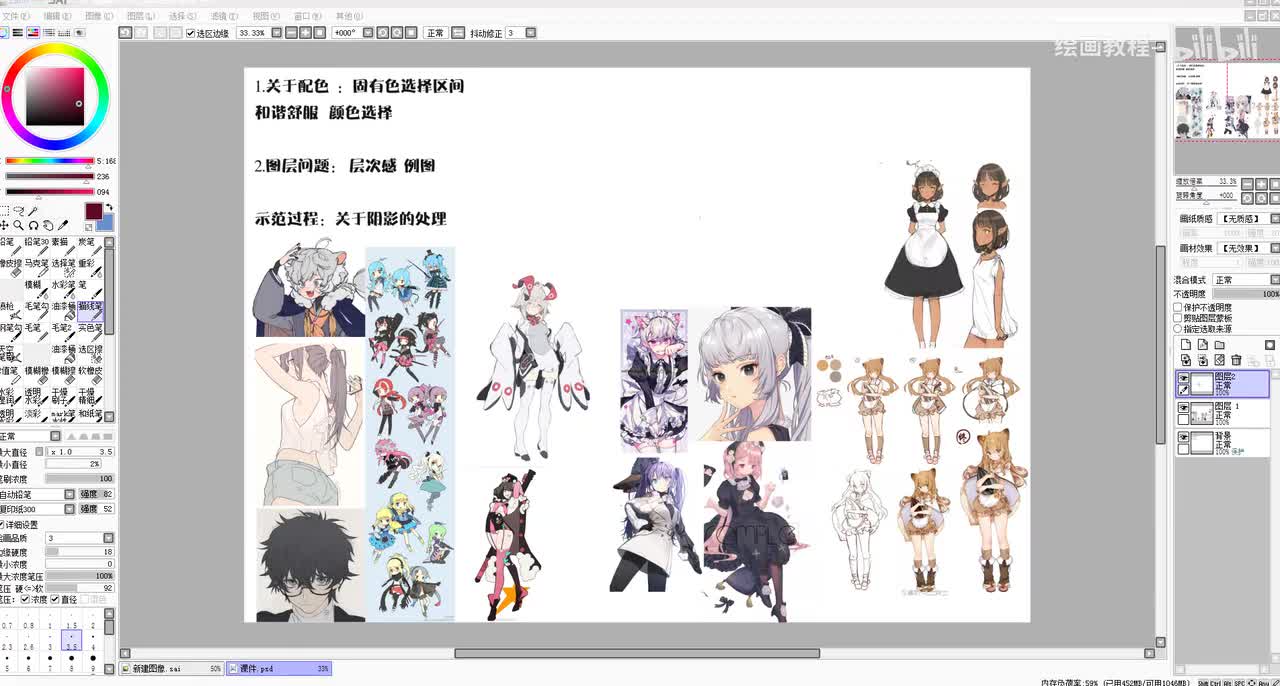Merge the layer down icon
The height and width of the screenshot is (686, 1280).
coord(1201,360)
